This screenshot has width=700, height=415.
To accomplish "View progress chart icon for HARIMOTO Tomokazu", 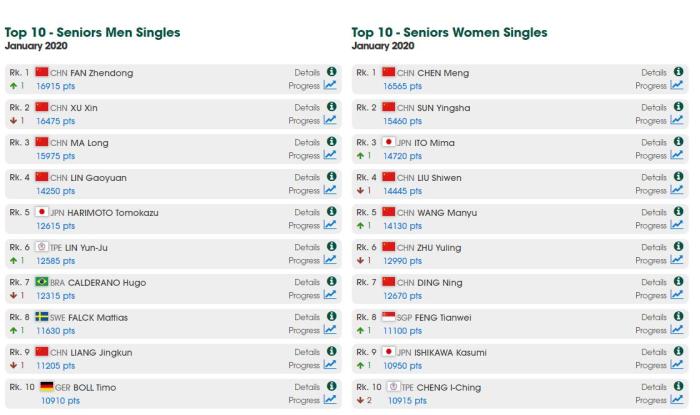I will click(x=330, y=225).
